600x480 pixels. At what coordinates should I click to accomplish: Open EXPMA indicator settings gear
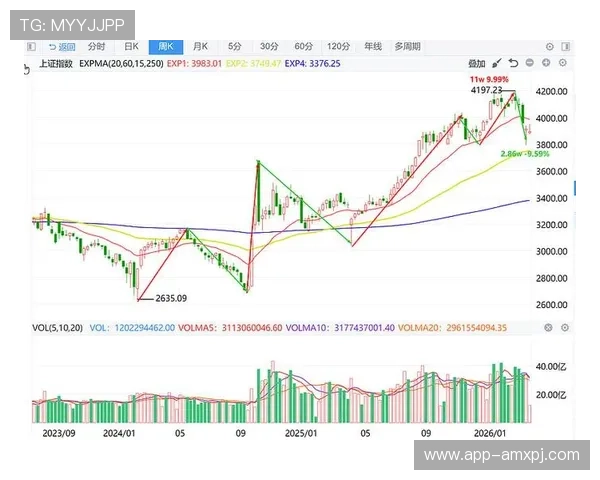click(x=562, y=62)
